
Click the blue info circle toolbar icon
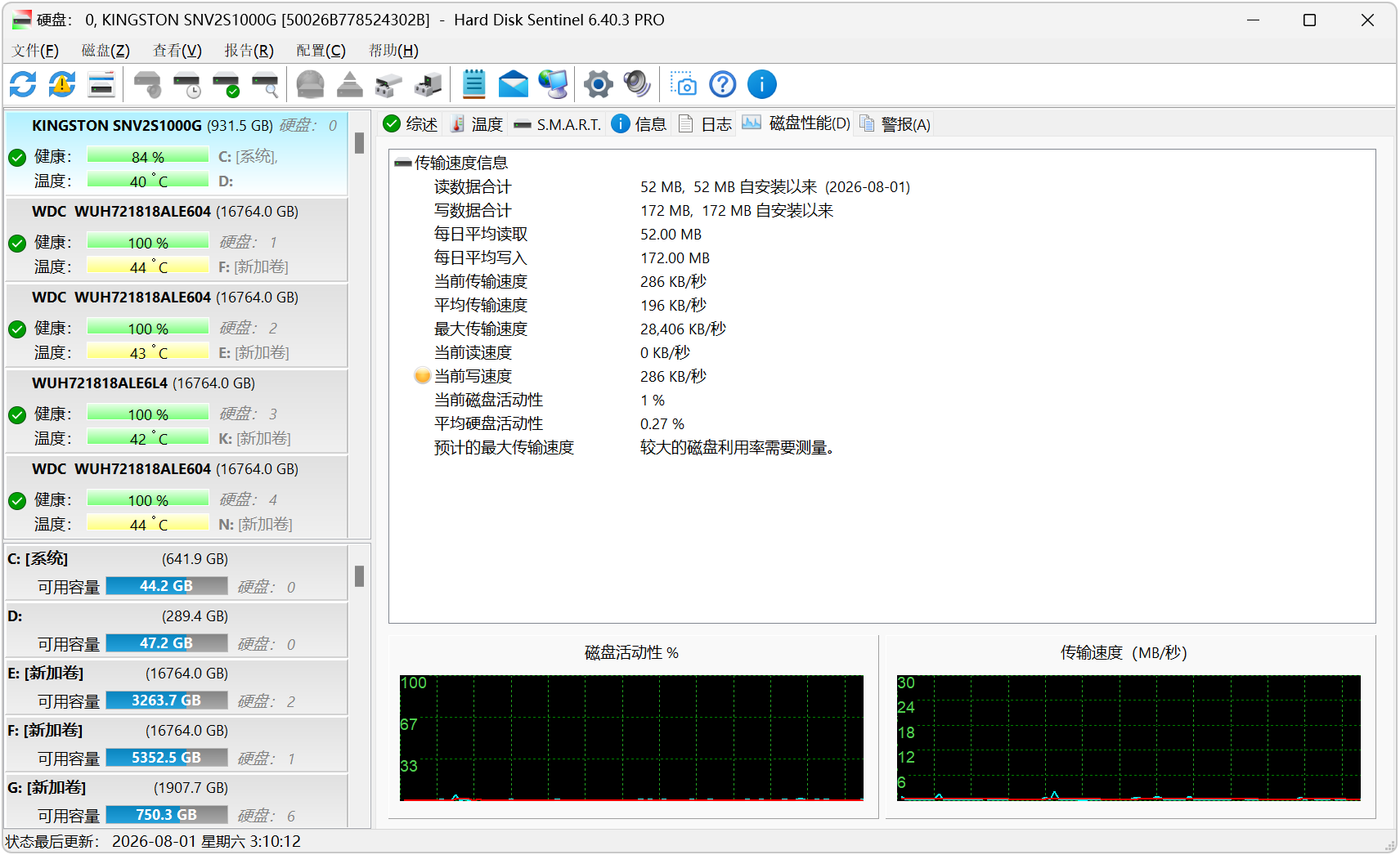(x=762, y=84)
